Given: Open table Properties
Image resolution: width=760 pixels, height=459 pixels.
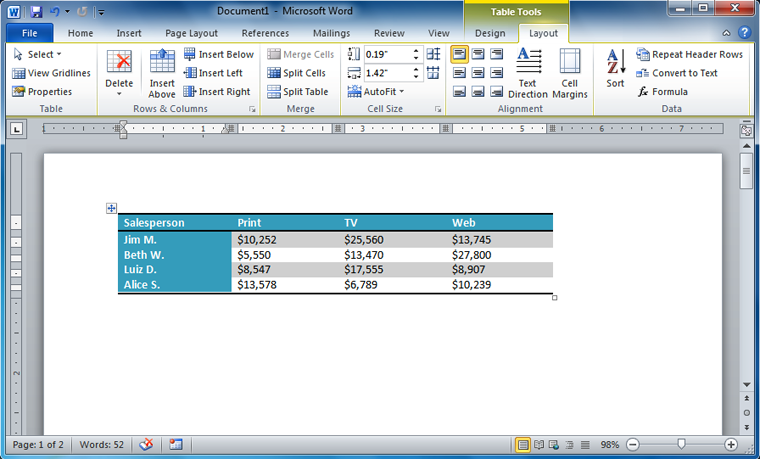Looking at the screenshot, I should tap(42, 91).
